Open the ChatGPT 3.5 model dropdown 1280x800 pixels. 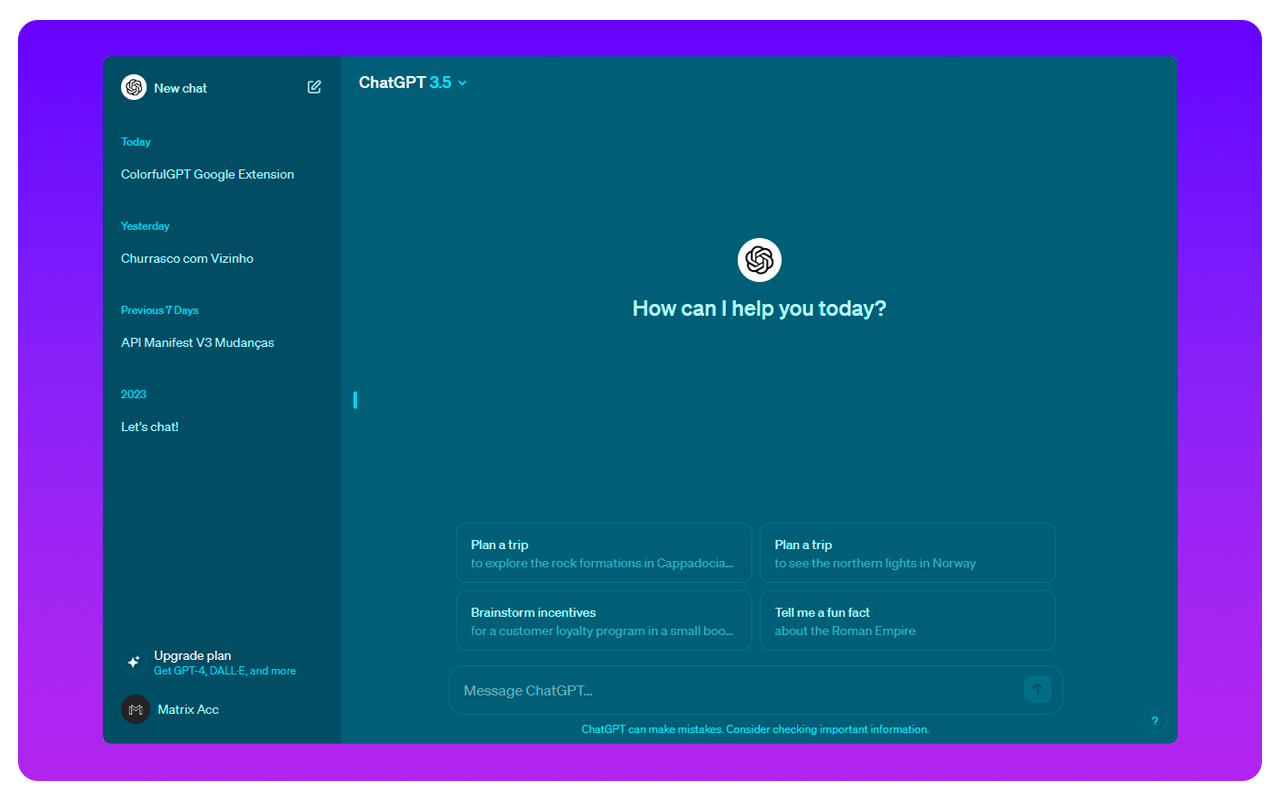click(x=413, y=83)
